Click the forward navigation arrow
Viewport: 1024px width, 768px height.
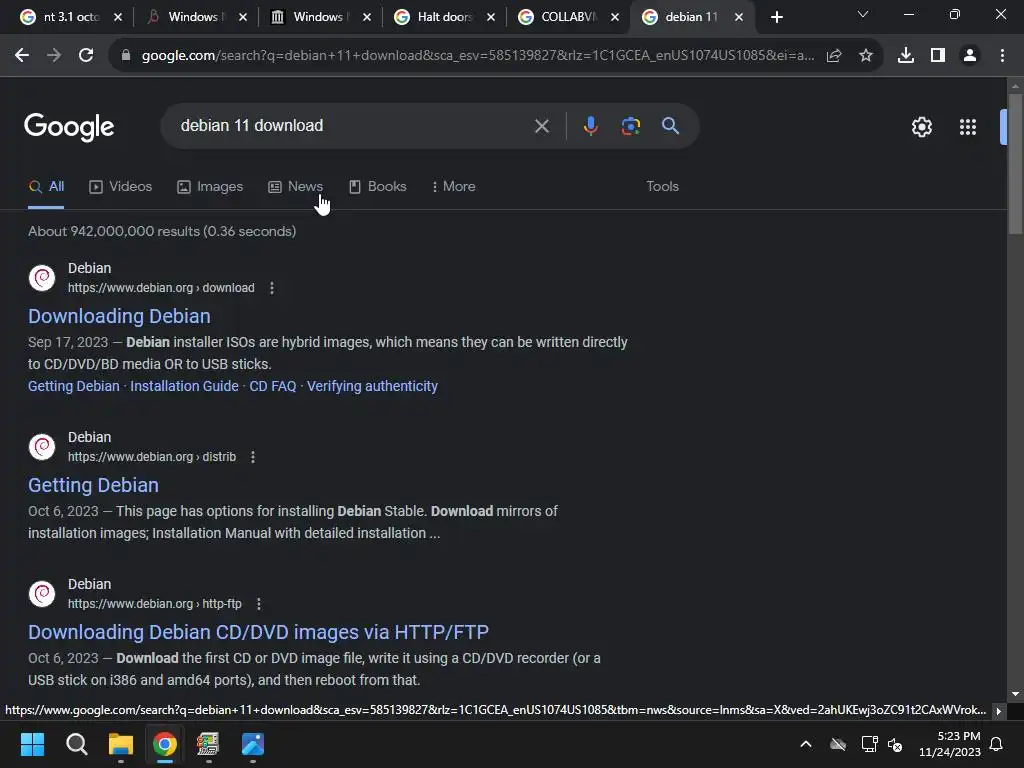click(x=54, y=56)
